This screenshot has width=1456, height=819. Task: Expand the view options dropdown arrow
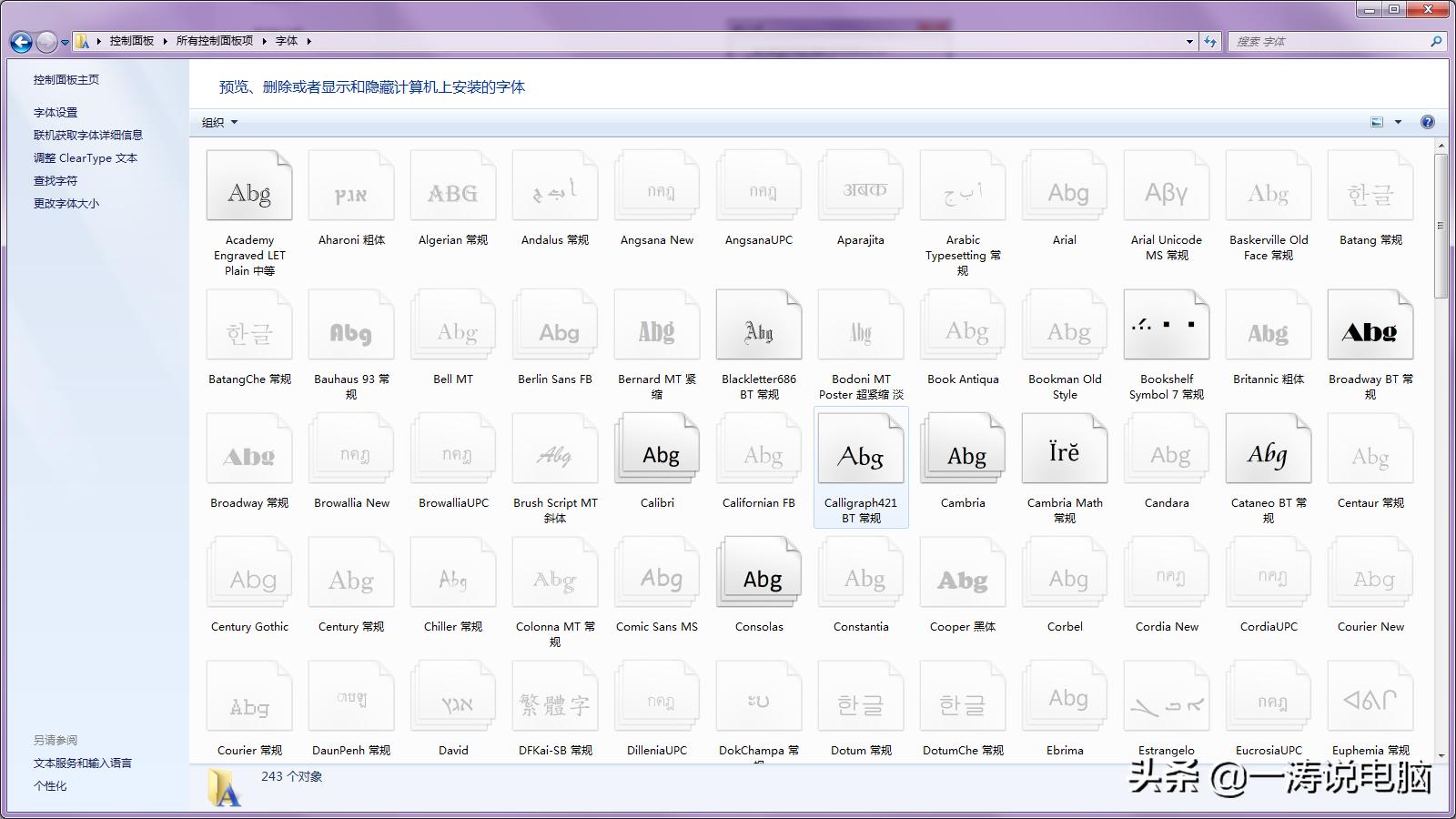click(x=1399, y=122)
